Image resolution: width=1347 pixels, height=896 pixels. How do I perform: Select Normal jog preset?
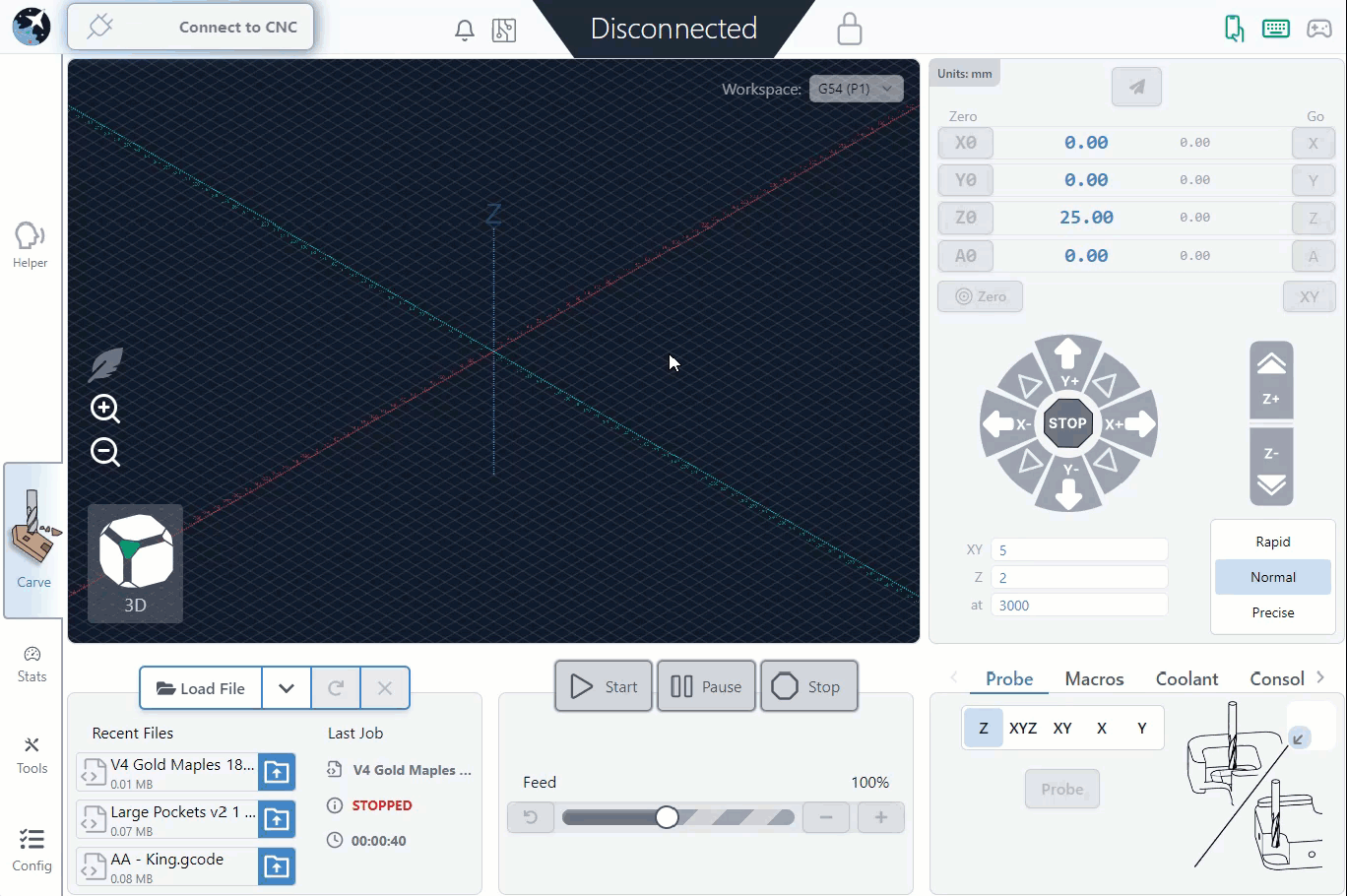click(1272, 577)
